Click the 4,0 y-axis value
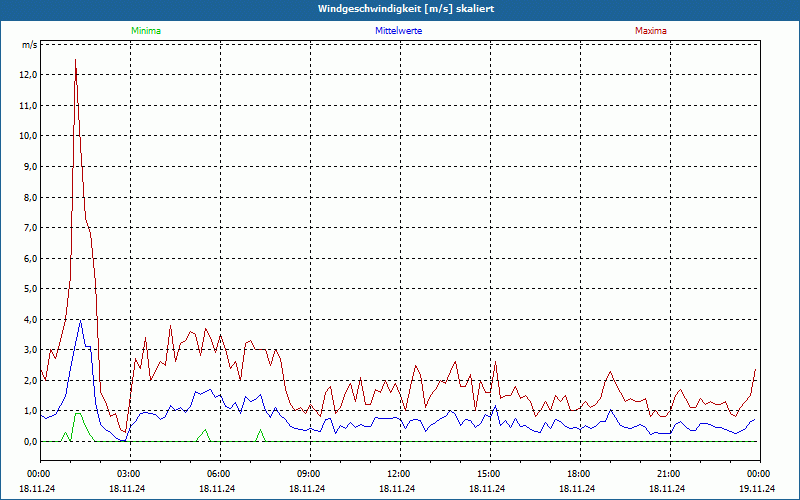 click(31, 319)
